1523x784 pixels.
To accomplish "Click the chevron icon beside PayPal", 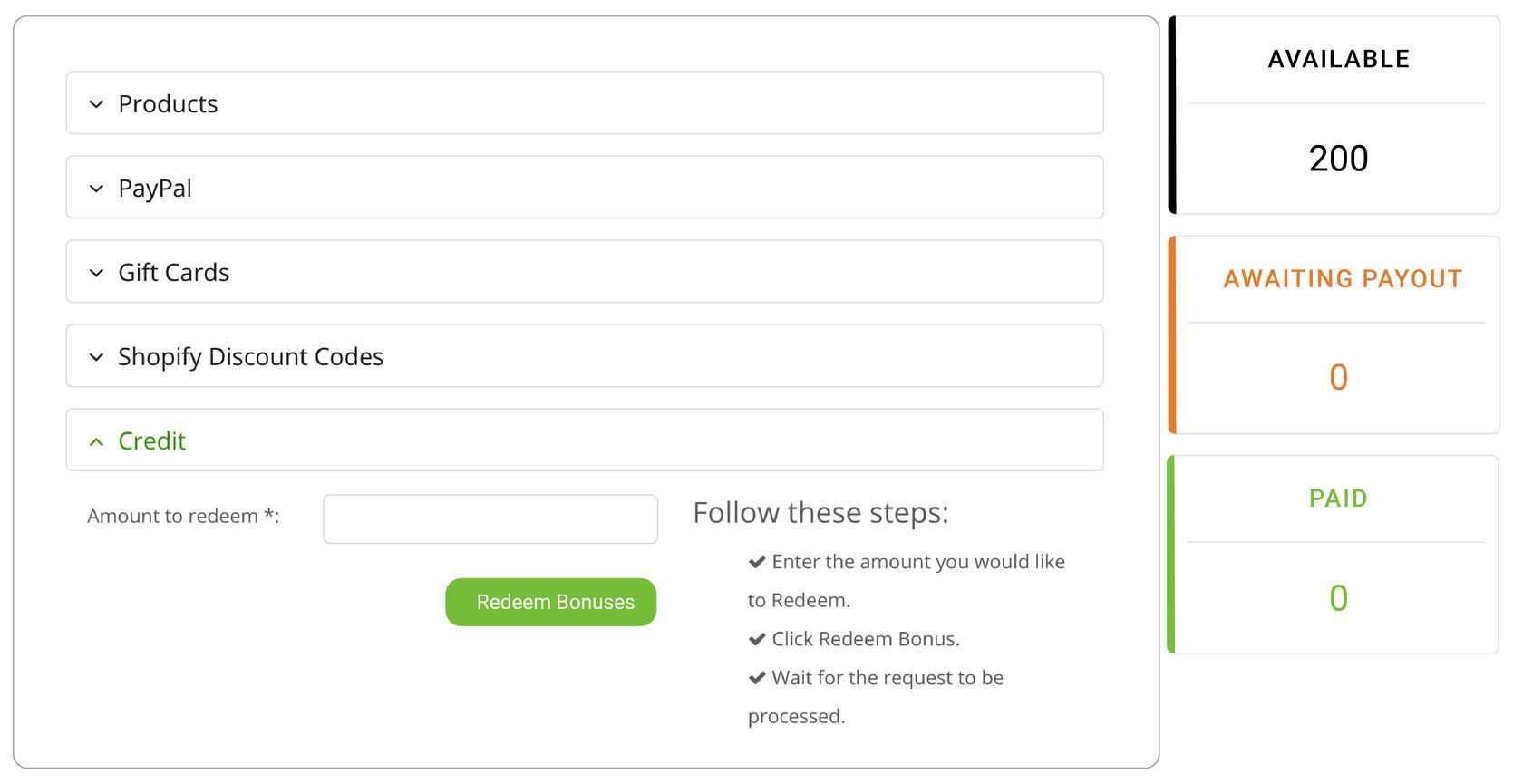I will click(x=97, y=189).
